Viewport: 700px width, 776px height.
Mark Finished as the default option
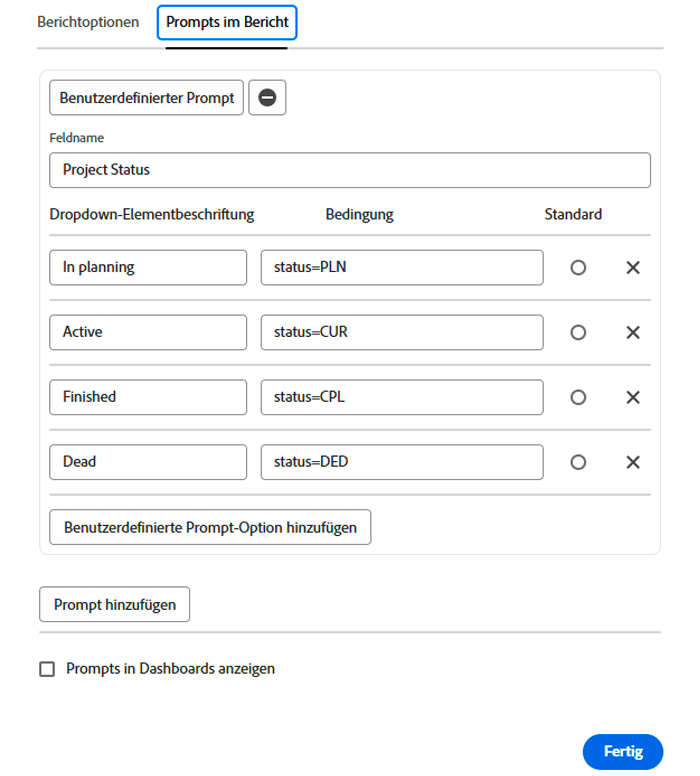577,397
